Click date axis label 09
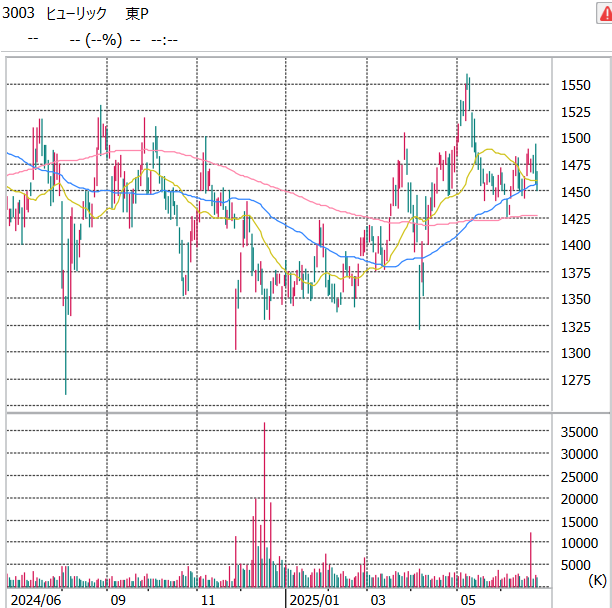The width and height of the screenshot is (612, 608). pos(118,600)
